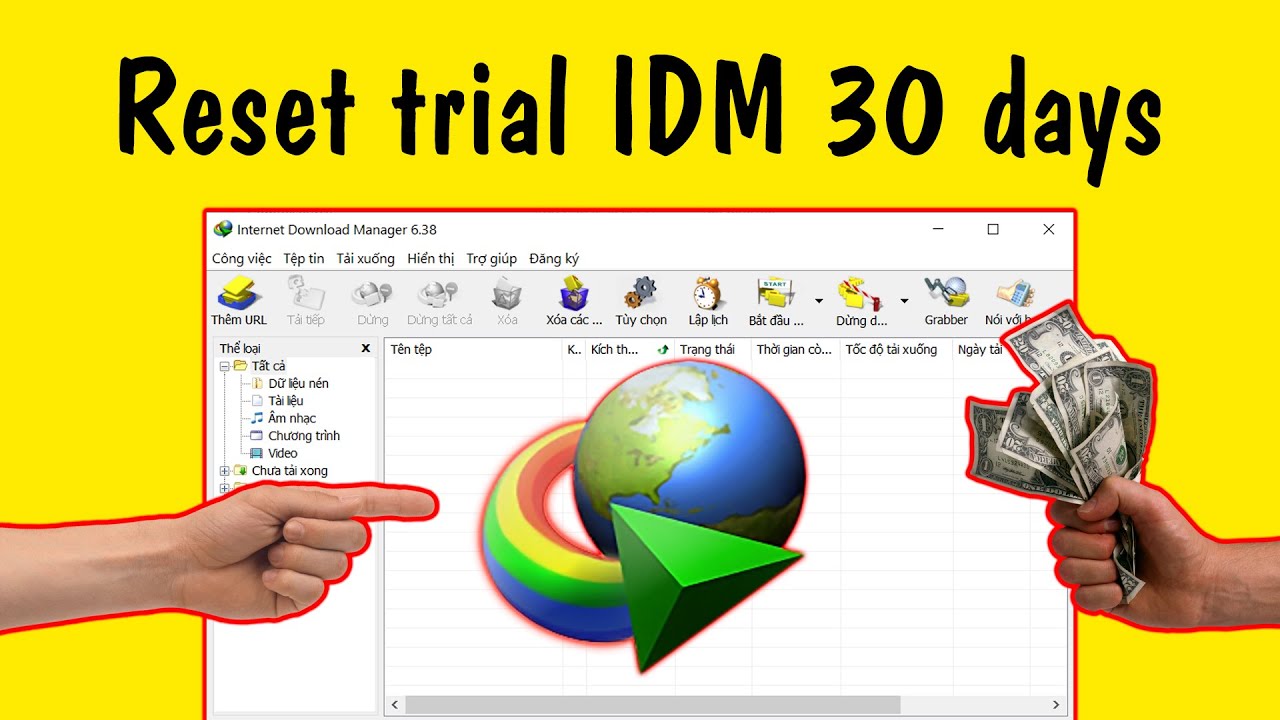Viewport: 1280px width, 720px height.
Task: Collapse the Tất cả tree node
Action: [225, 366]
